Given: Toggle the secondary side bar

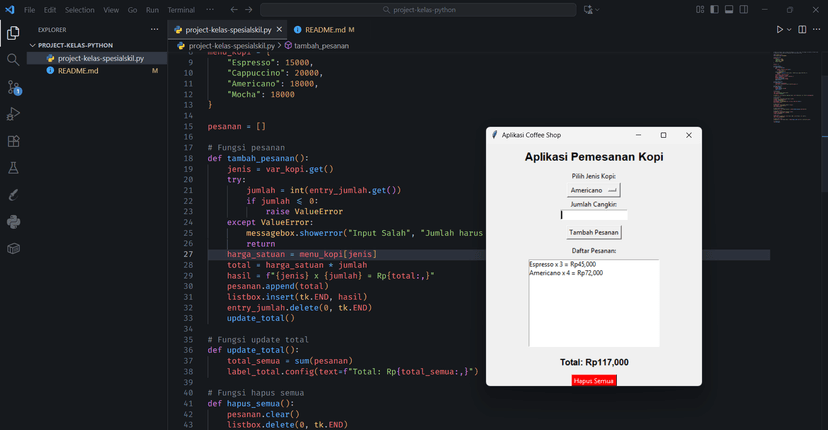Looking at the screenshot, I should tap(744, 10).
